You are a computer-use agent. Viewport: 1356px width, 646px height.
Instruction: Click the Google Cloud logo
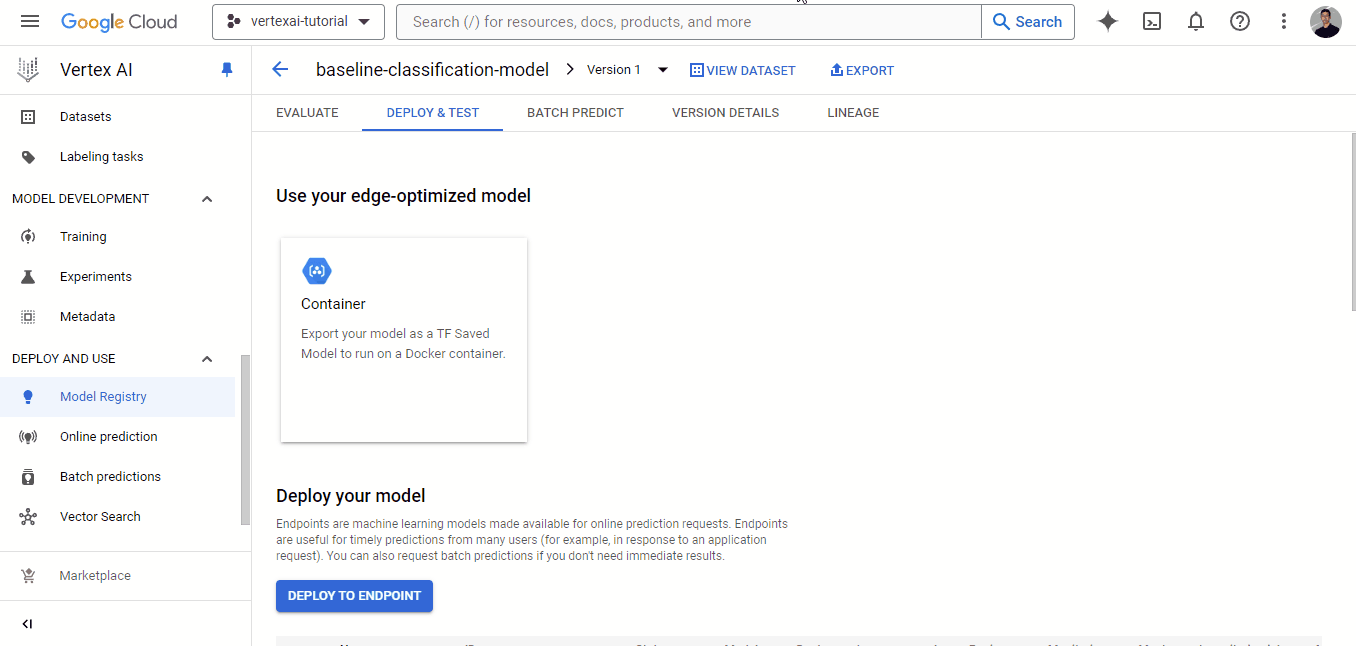coord(119,21)
